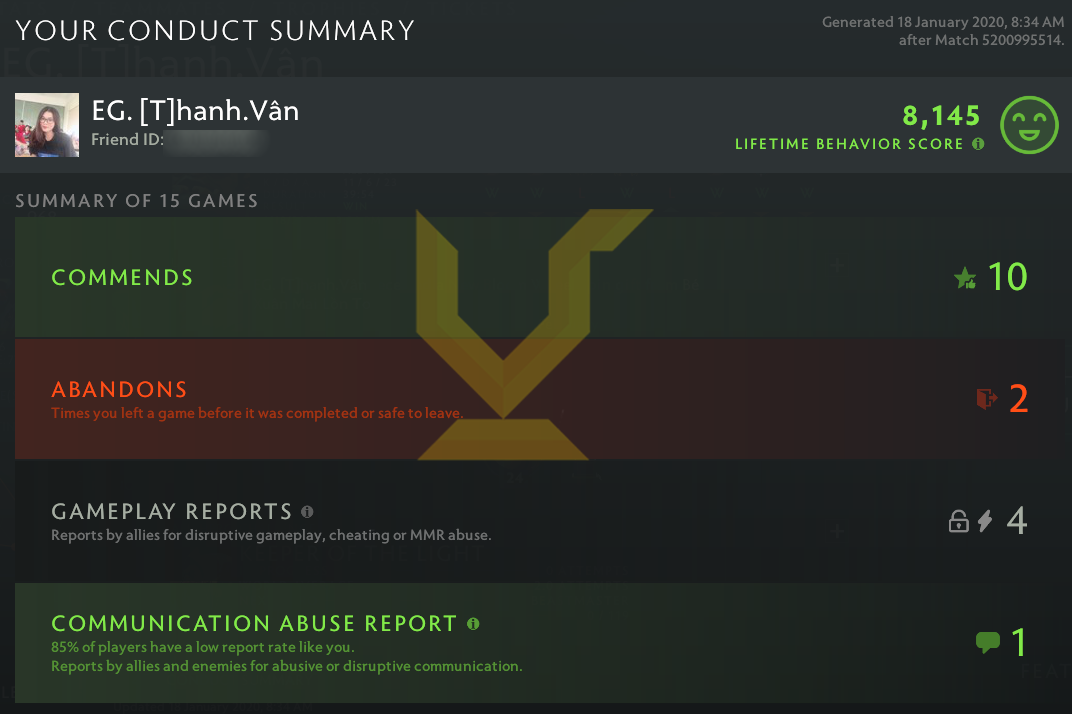The height and width of the screenshot is (714, 1072).
Task: Click the Communication Abuse Report heading
Action: point(254,624)
